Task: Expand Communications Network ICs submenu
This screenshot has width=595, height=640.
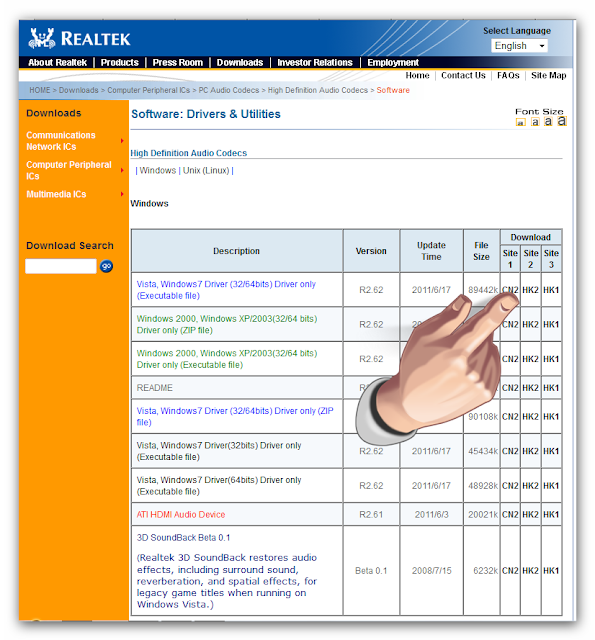Action: point(122,141)
